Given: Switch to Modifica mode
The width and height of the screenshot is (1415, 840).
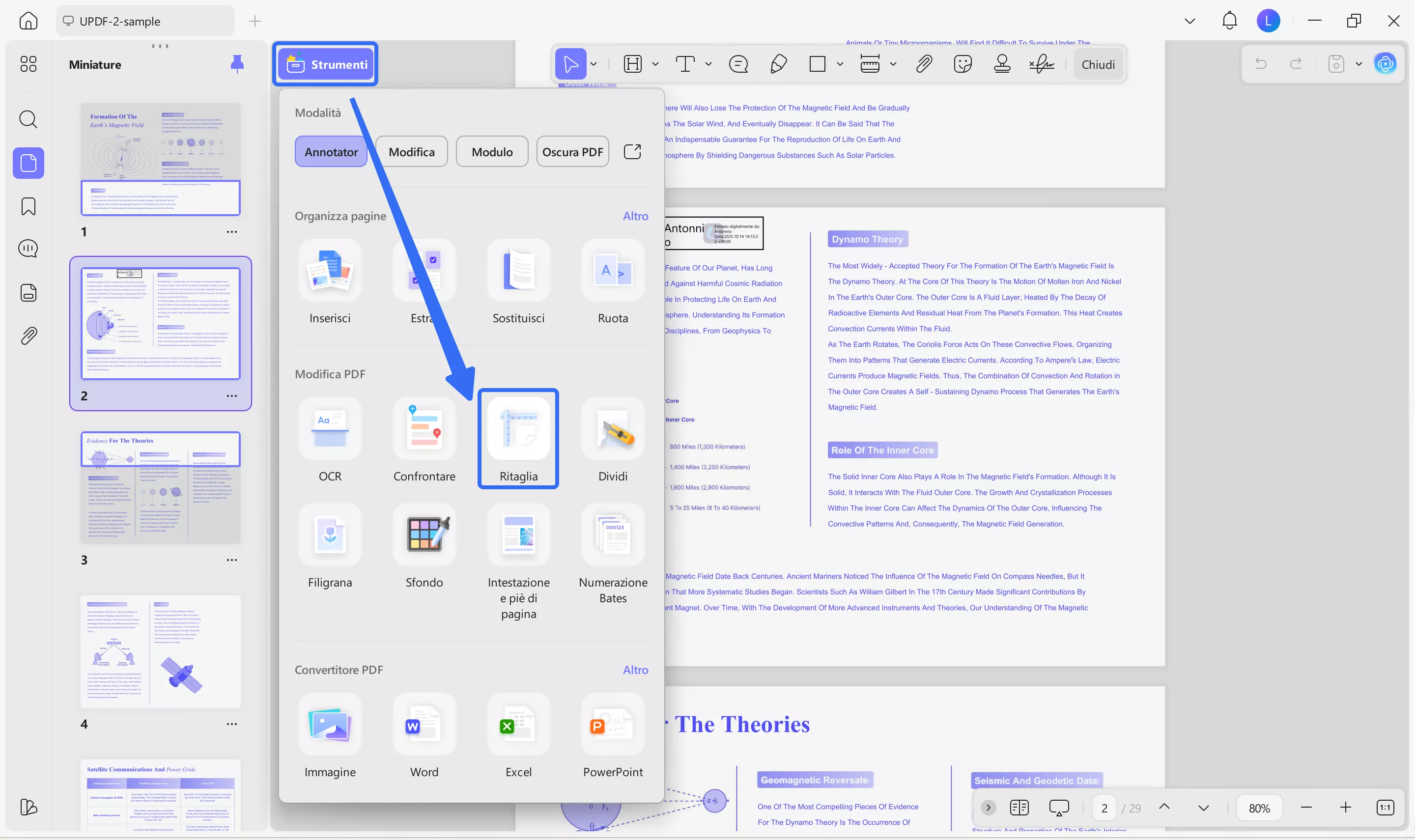Looking at the screenshot, I should point(412,151).
